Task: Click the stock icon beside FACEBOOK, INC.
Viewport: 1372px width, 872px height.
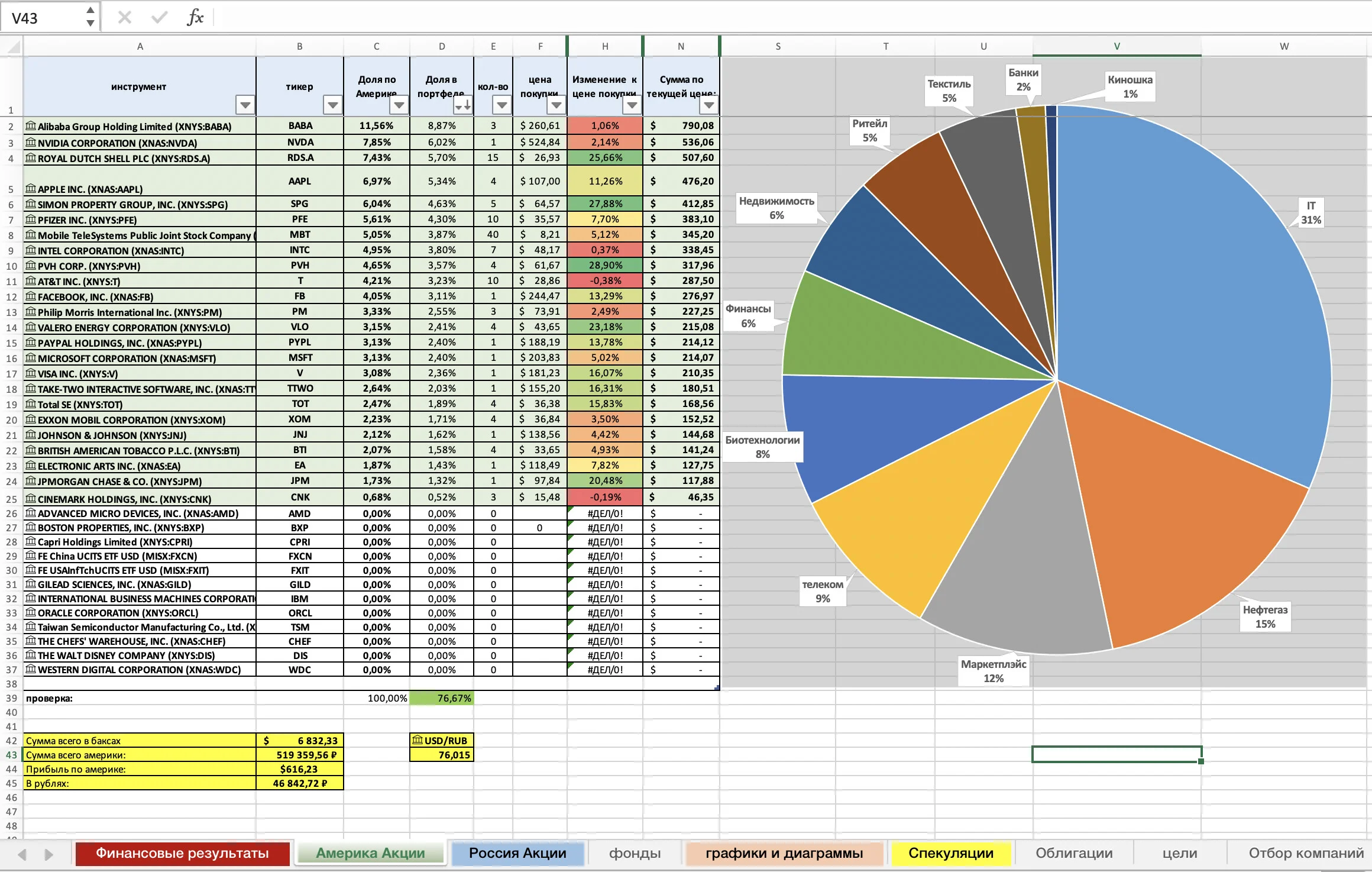Action: point(31,296)
